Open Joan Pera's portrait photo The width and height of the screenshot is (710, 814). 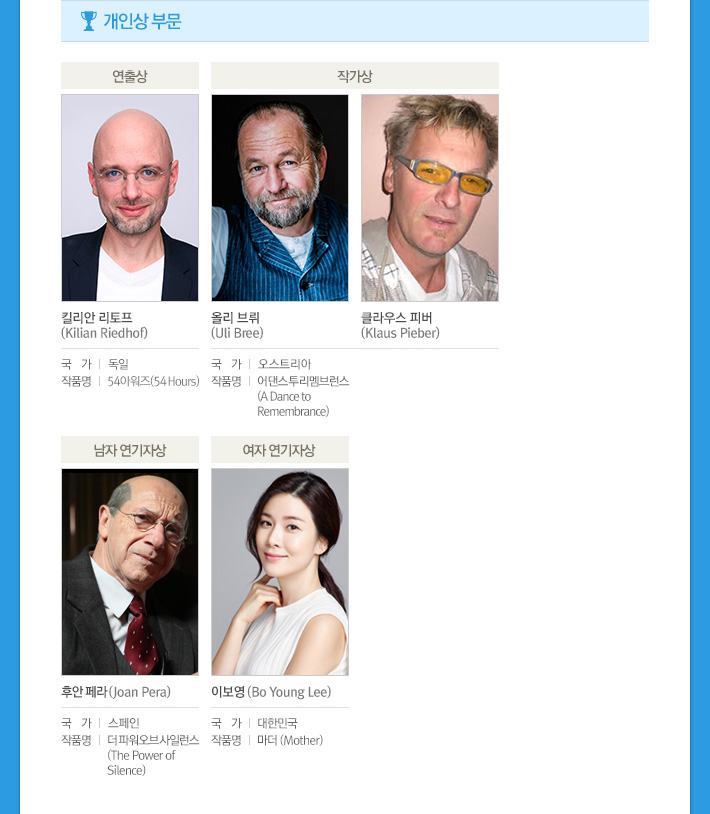point(130,572)
